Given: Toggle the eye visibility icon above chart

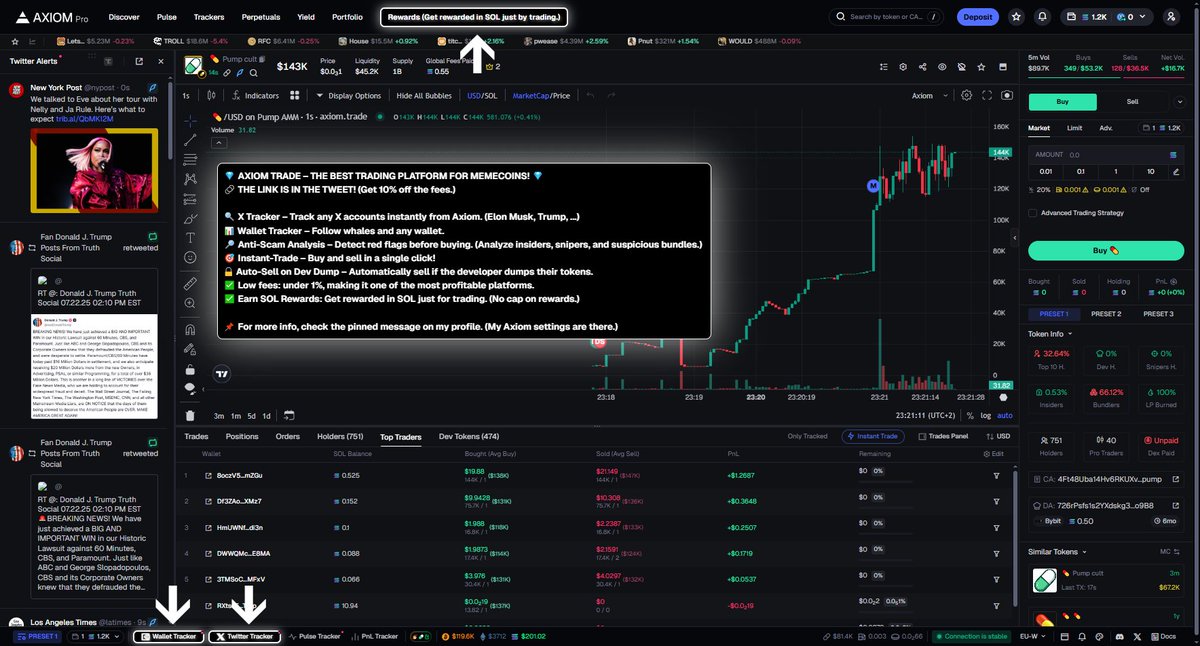Looking at the screenshot, I should pos(941,66).
